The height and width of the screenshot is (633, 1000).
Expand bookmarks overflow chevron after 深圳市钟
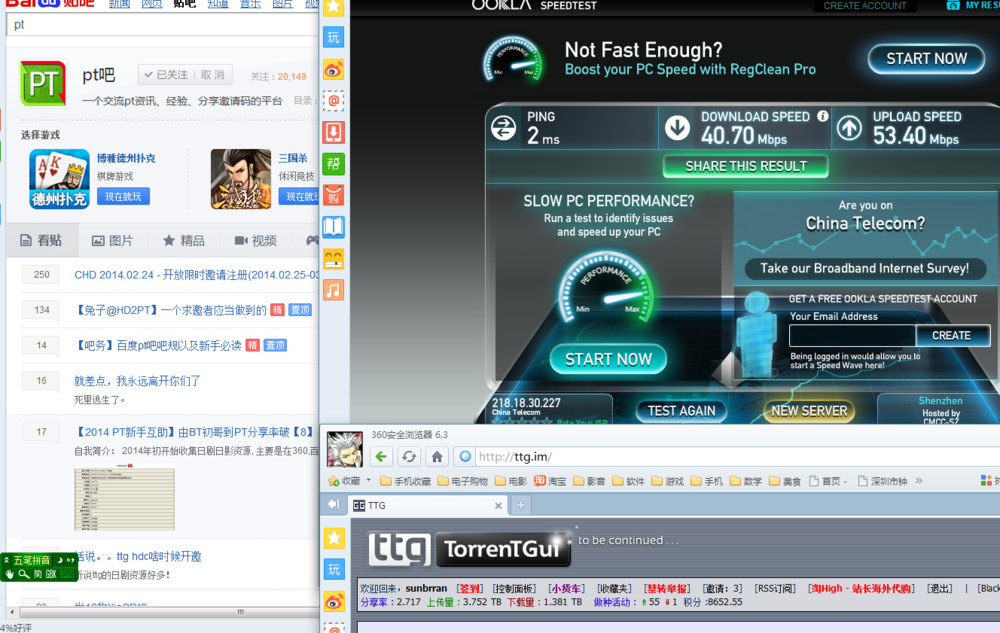coord(919,481)
